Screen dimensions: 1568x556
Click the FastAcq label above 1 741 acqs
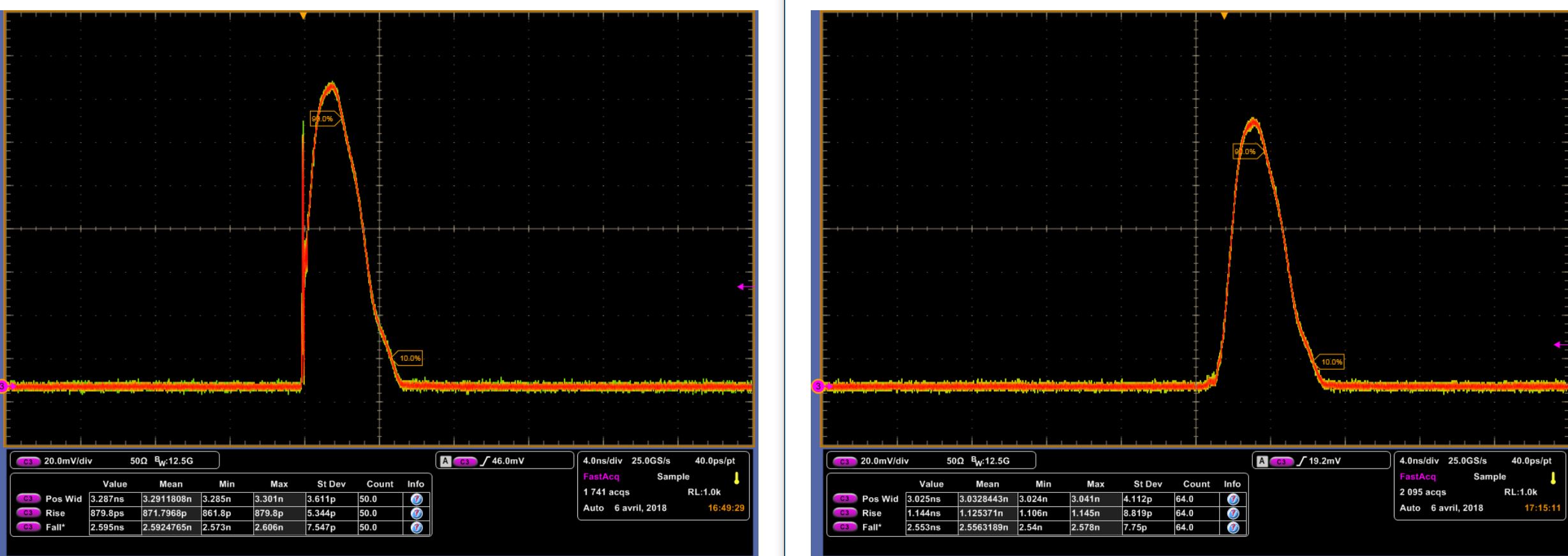(601, 477)
